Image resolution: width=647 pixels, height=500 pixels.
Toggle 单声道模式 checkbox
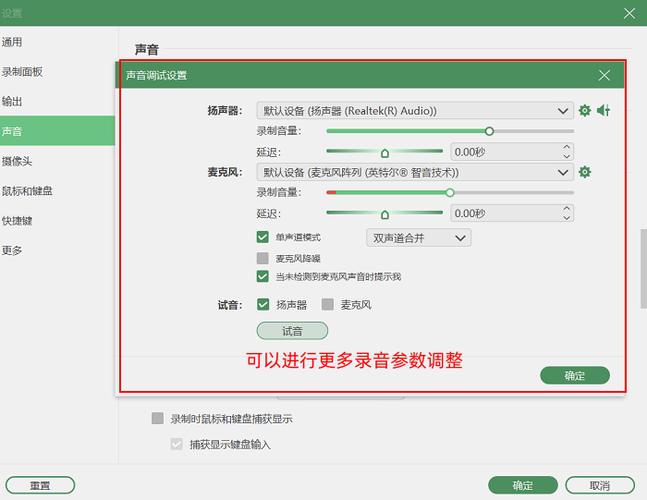point(262,237)
